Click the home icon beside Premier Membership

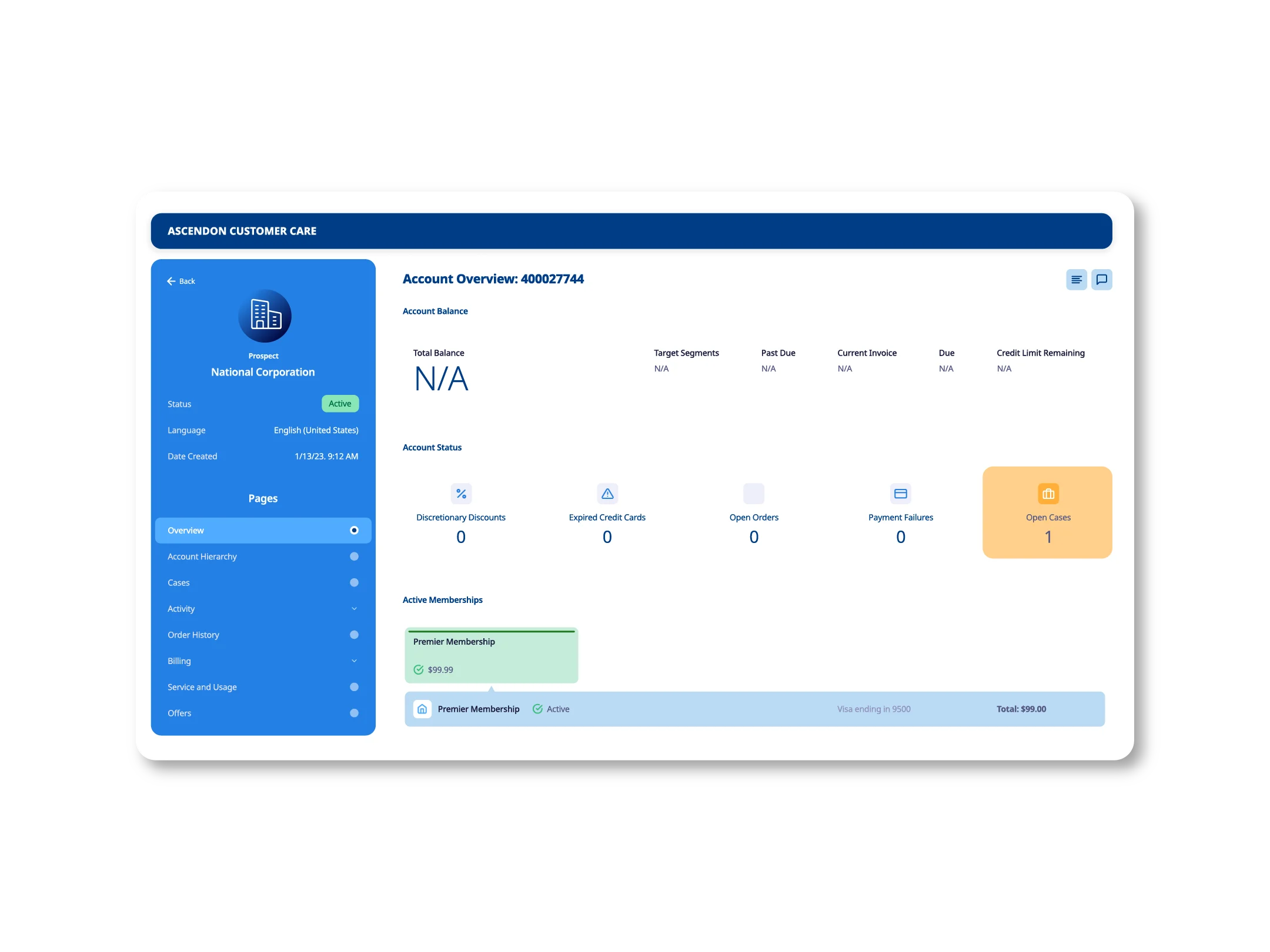tap(422, 709)
